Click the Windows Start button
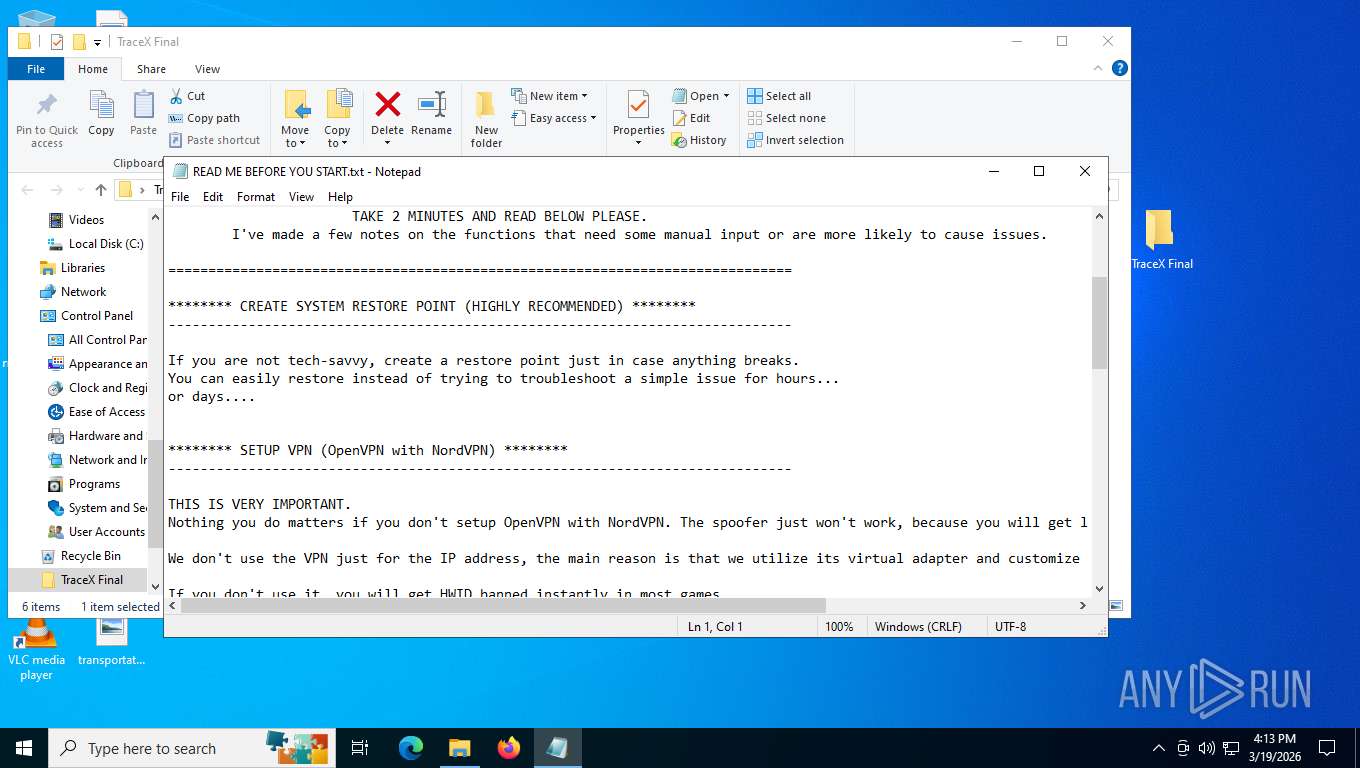1360x768 pixels. [24, 748]
